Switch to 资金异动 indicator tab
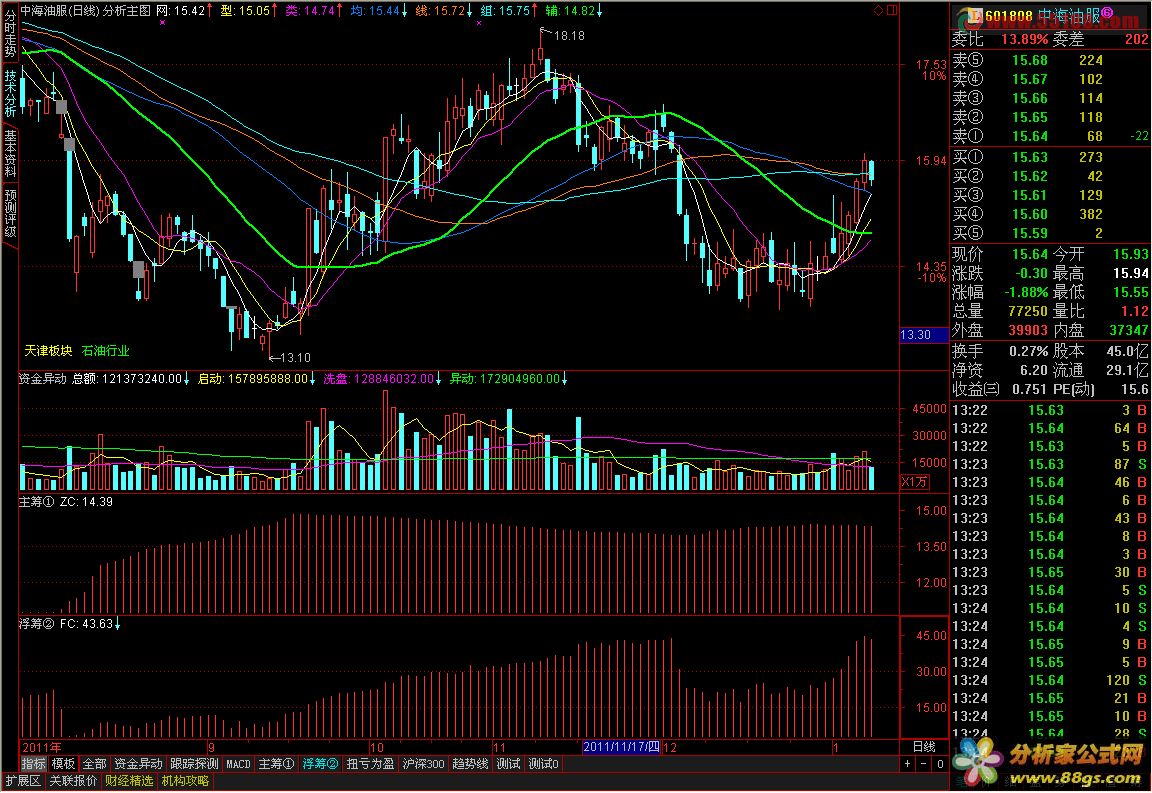Image resolution: width=1152 pixels, height=793 pixels. (x=138, y=764)
